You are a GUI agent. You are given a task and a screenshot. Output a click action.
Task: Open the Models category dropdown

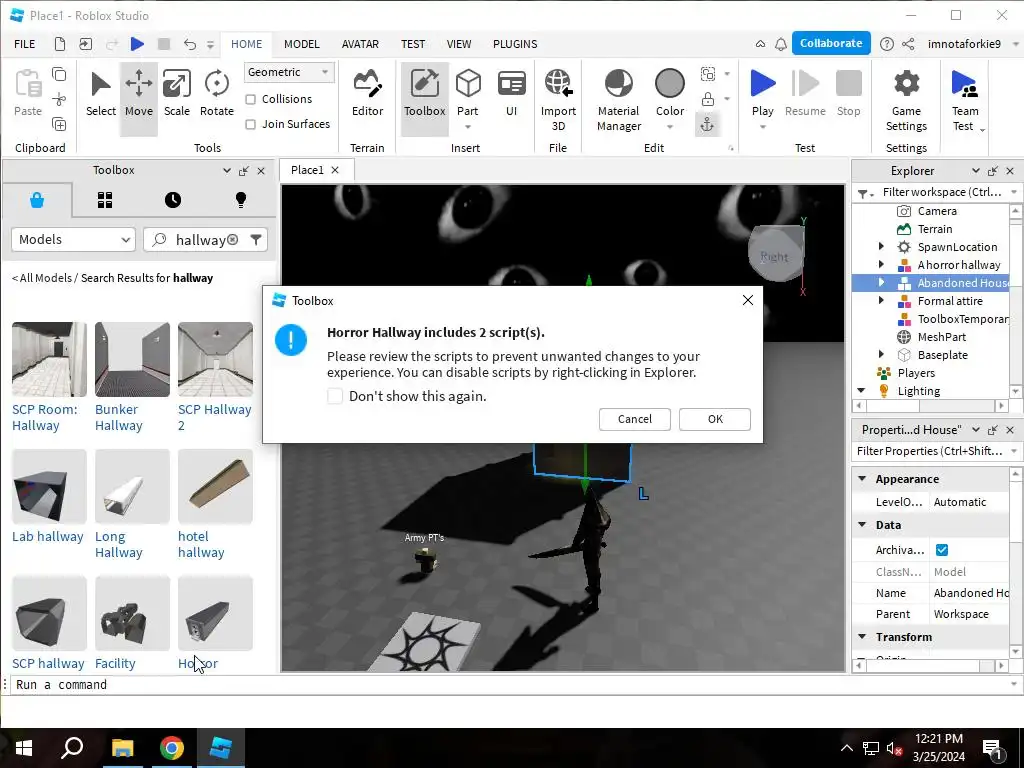click(73, 240)
